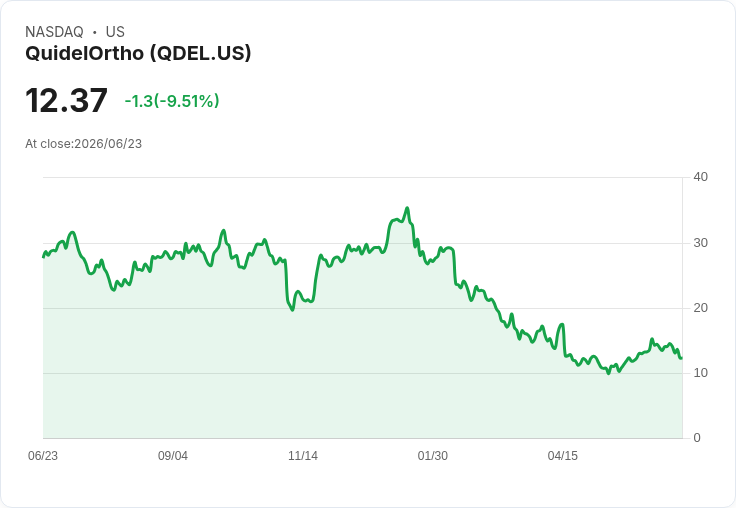Click the 12.37 current price value
Screen dimensions: 736x508
tap(66, 100)
